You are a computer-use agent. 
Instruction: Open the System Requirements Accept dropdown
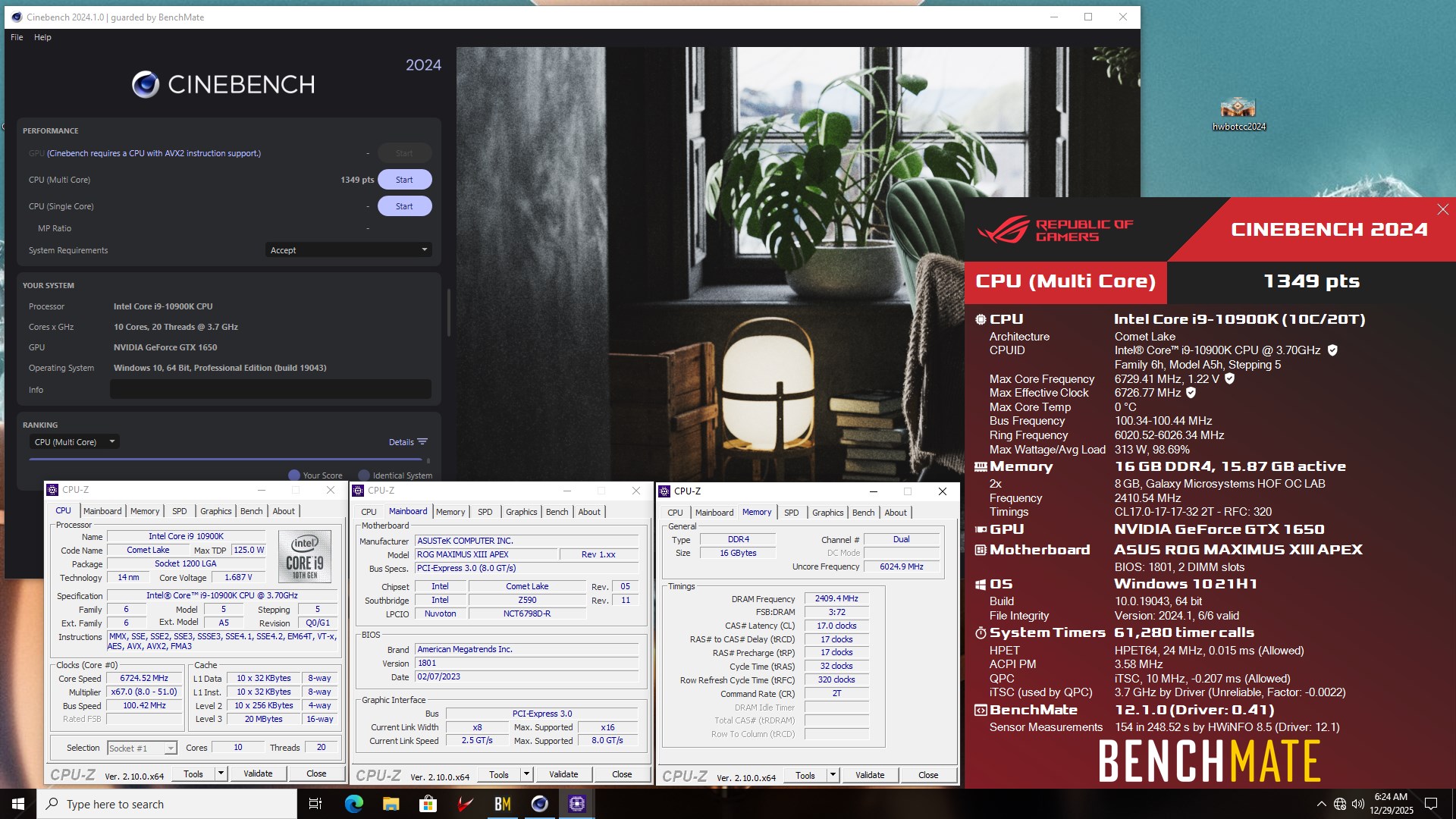[348, 250]
